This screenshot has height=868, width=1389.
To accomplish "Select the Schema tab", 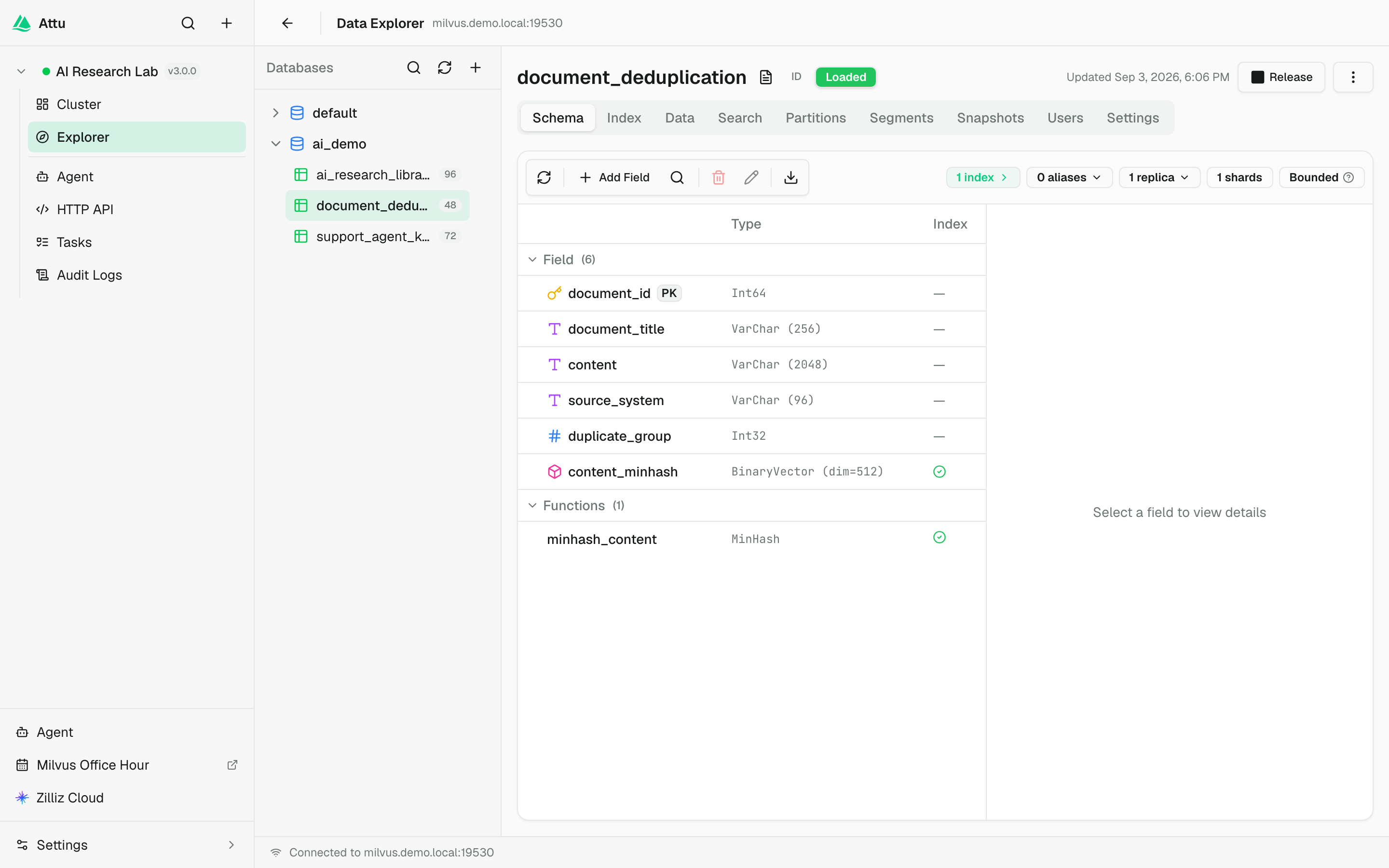I will [x=558, y=118].
